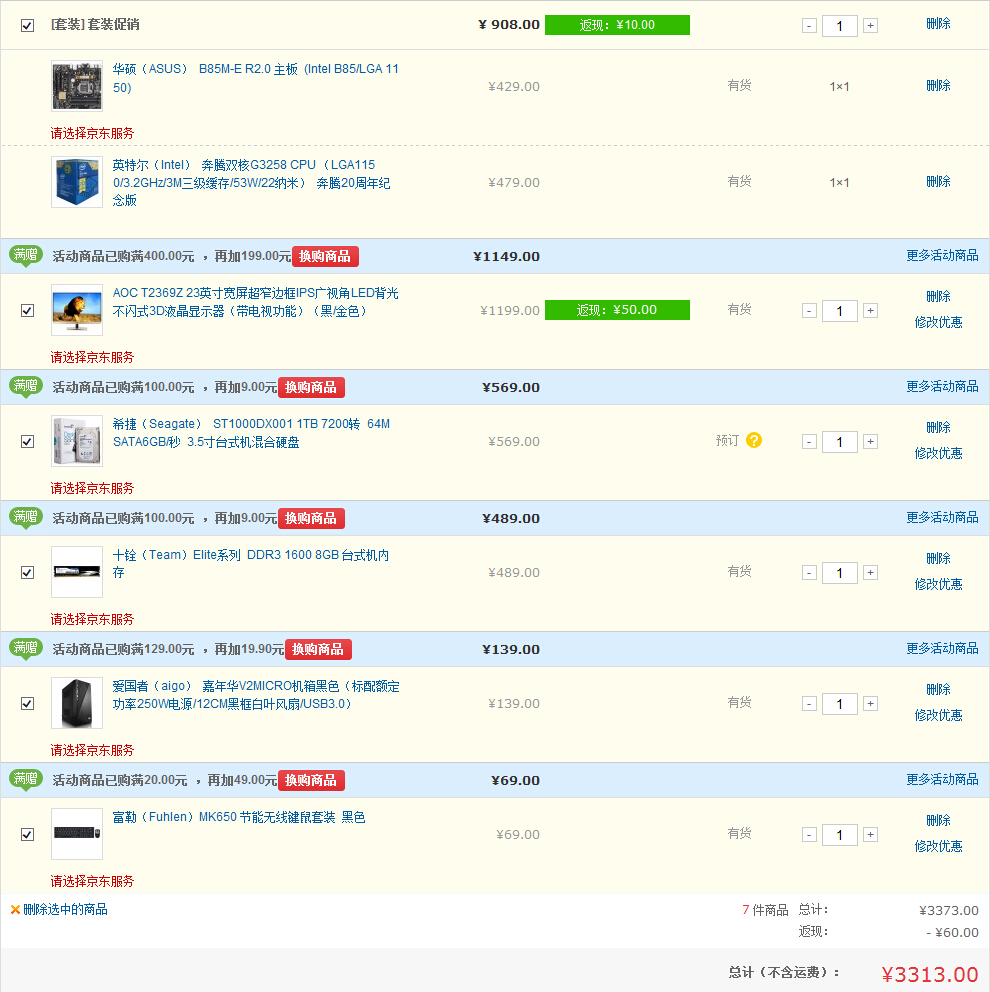
Task: Uncheck the Seagate hard drive checkbox
Action: [27, 442]
